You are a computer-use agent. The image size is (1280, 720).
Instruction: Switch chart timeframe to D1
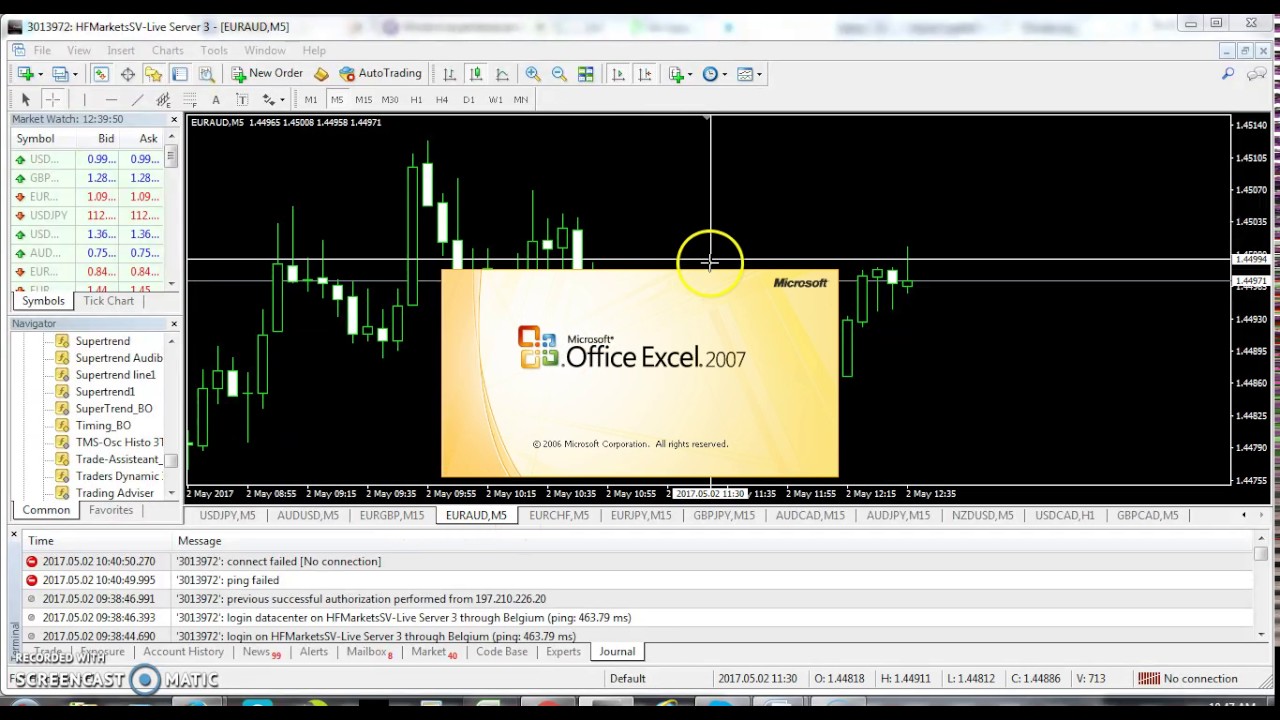point(469,100)
